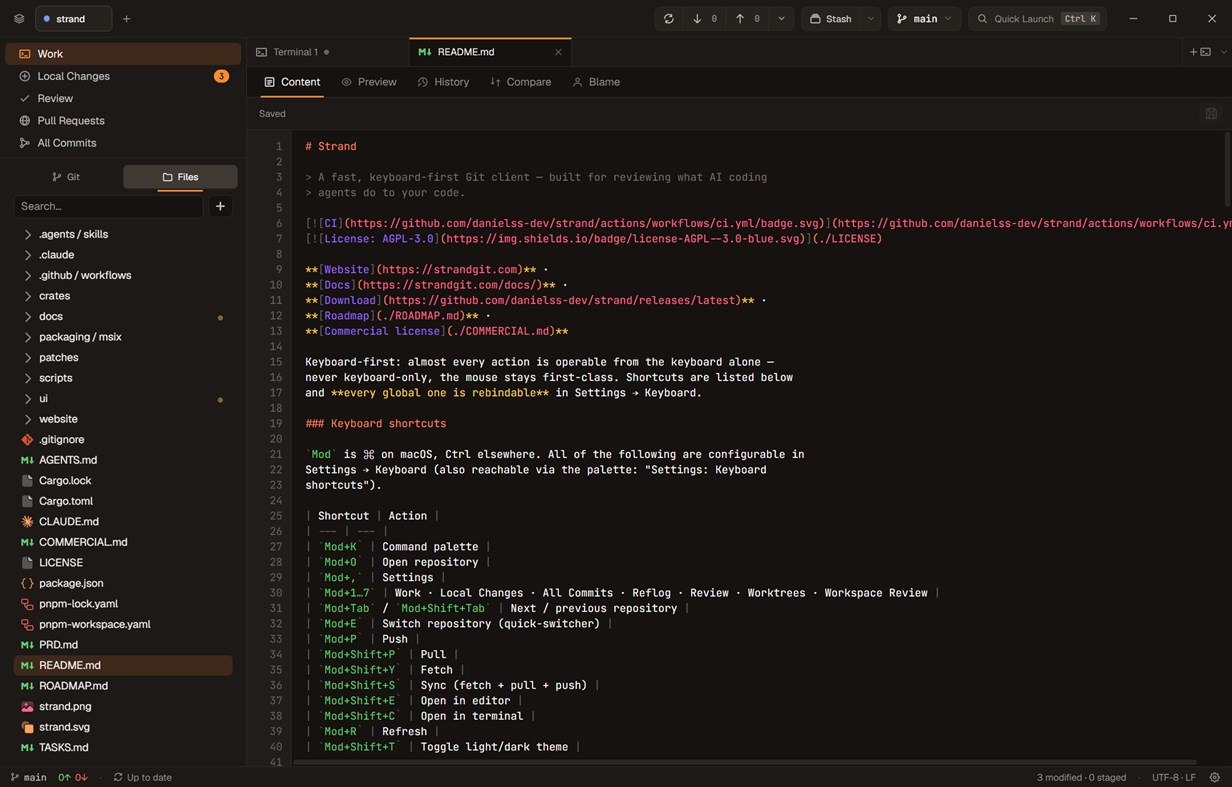The image size is (1232, 787).
Task: Open the LICENSE file
Action: click(123, 563)
